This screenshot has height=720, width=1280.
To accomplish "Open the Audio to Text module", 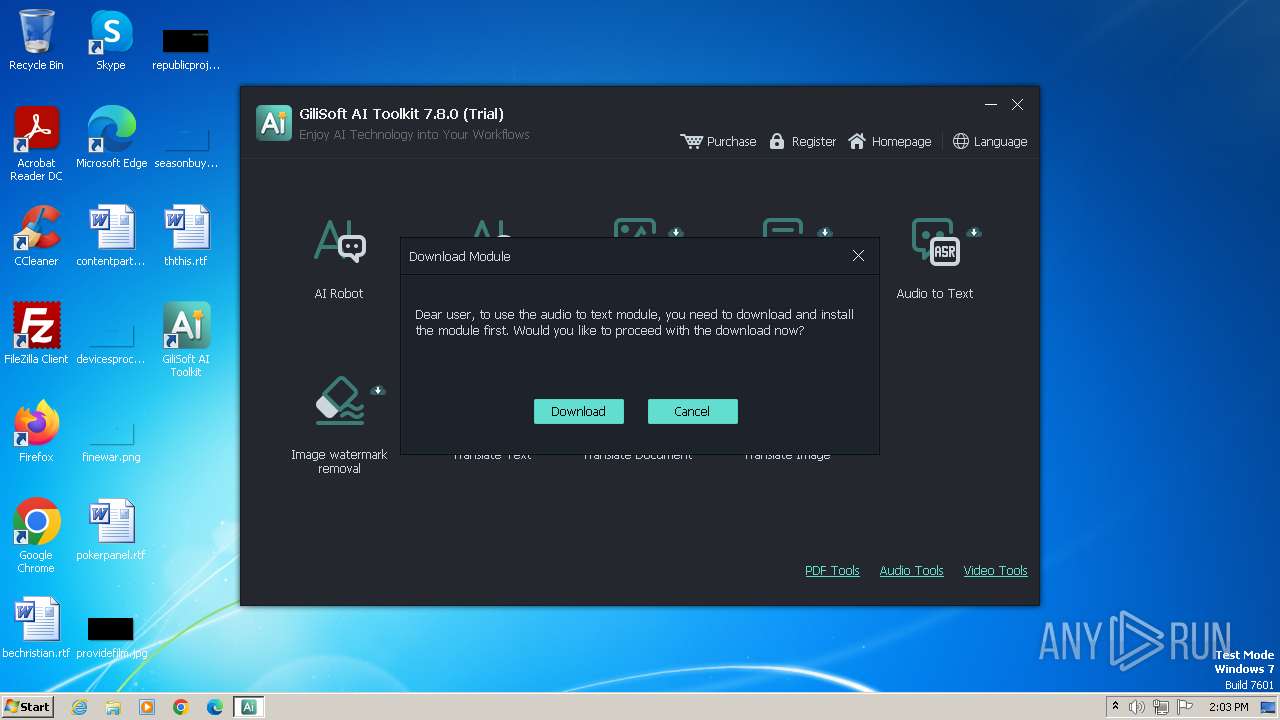I will (x=935, y=258).
